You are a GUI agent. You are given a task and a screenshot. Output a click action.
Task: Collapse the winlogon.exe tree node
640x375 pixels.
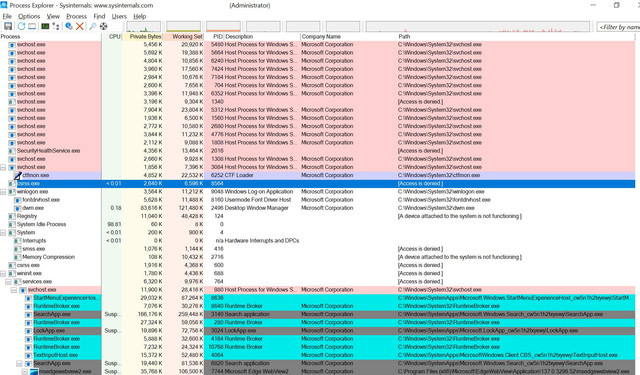coord(3,192)
